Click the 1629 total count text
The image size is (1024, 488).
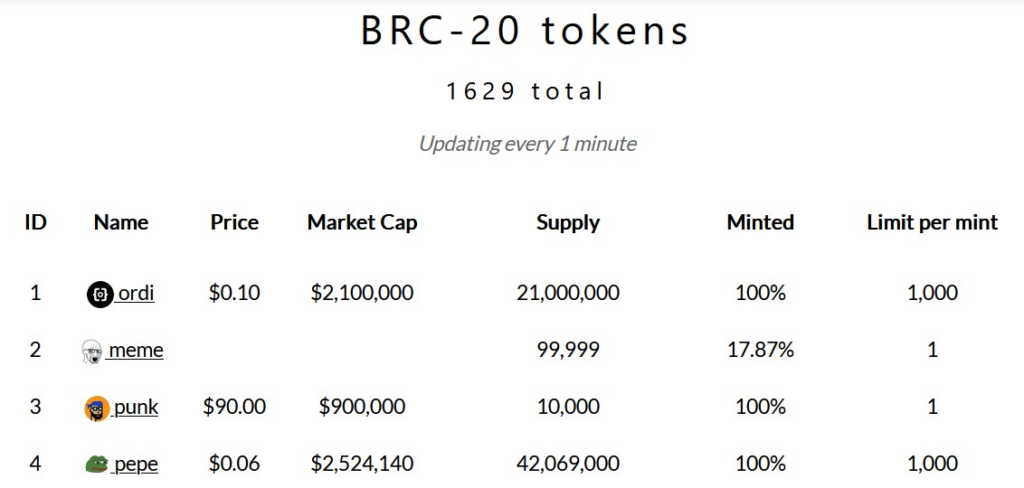(525, 92)
